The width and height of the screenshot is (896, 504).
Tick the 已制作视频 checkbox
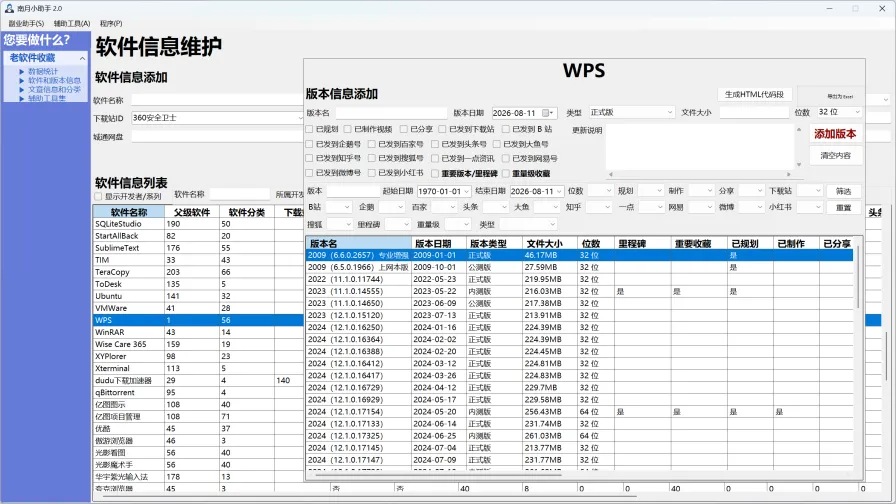pos(347,129)
